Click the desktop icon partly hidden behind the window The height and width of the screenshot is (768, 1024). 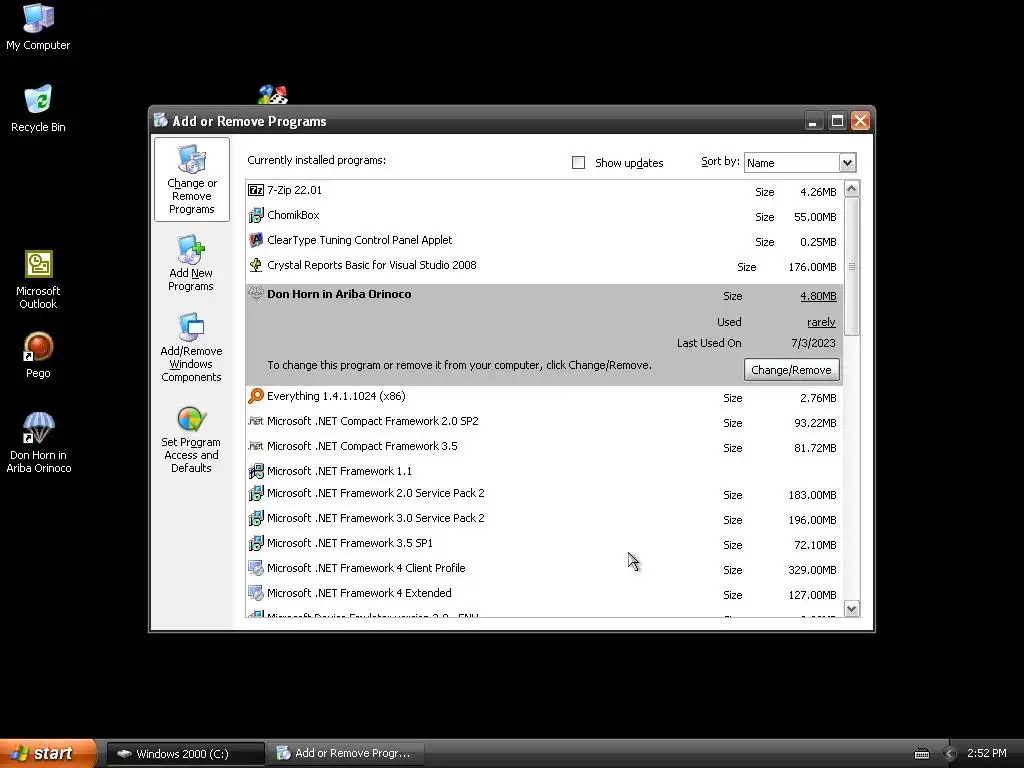(273, 95)
